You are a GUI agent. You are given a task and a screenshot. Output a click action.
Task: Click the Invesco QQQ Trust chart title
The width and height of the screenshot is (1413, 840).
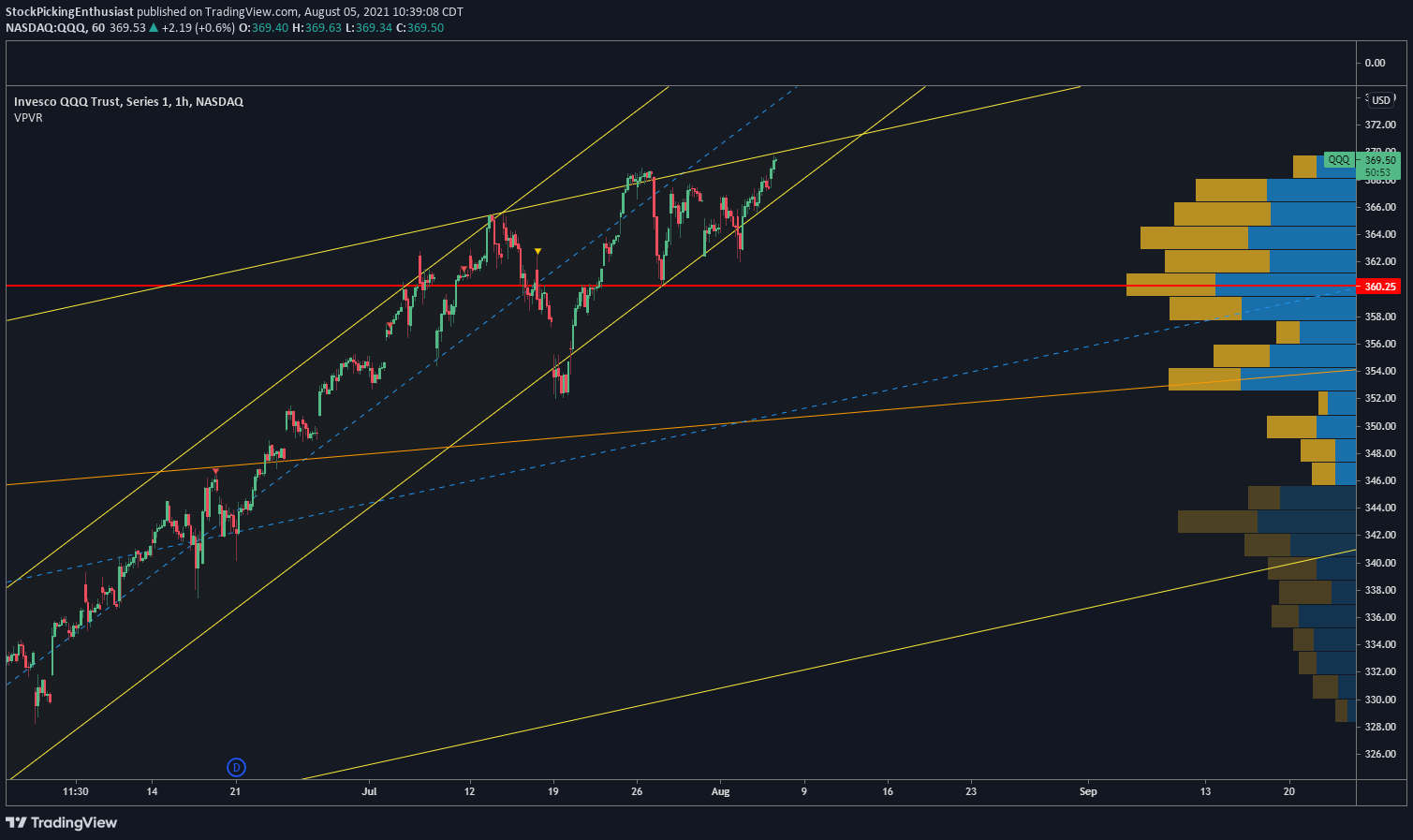pyautogui.click(x=128, y=101)
